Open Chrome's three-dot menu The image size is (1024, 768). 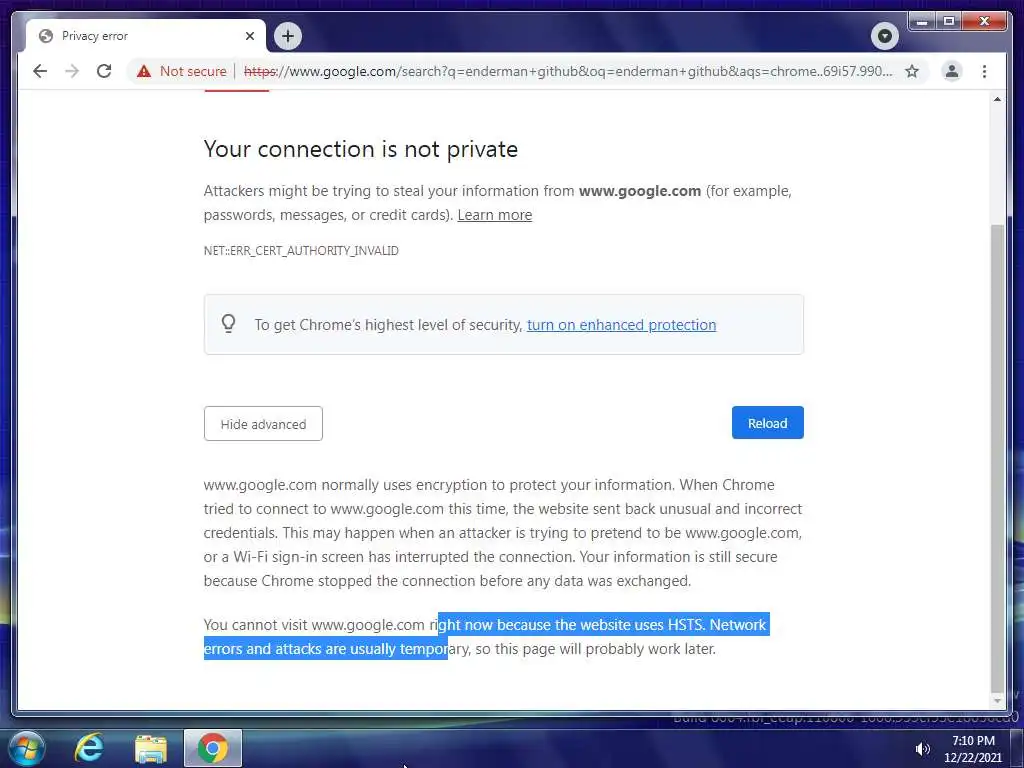pos(984,71)
